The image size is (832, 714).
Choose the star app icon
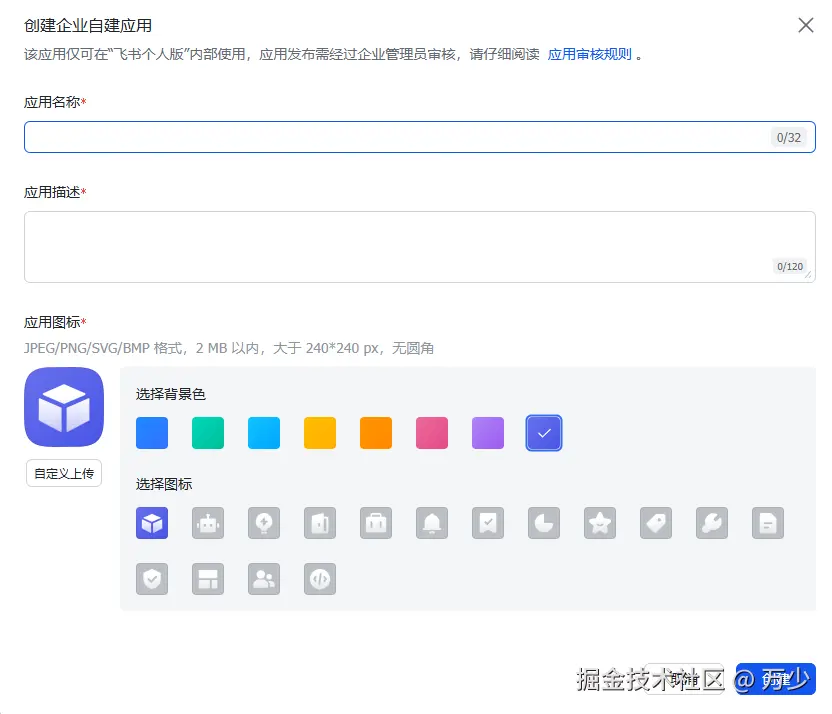(600, 523)
